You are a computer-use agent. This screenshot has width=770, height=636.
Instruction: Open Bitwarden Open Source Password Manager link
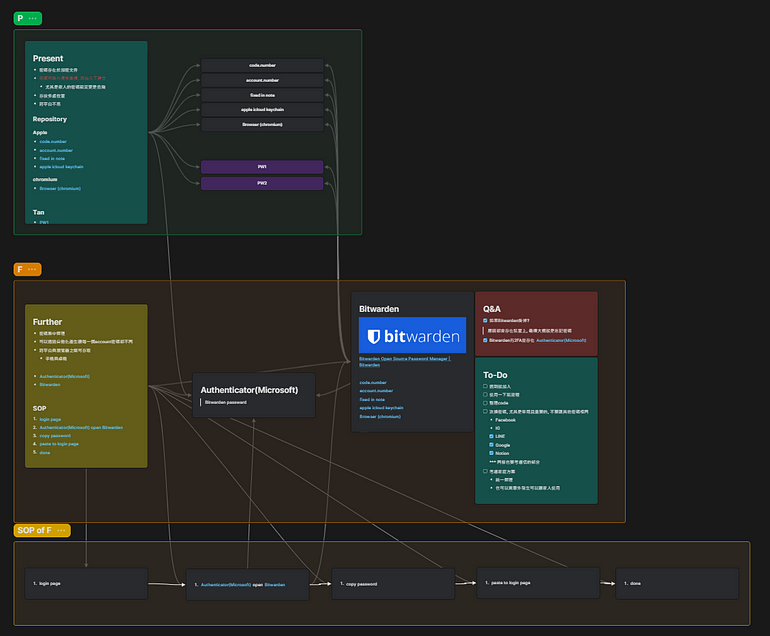point(404,361)
